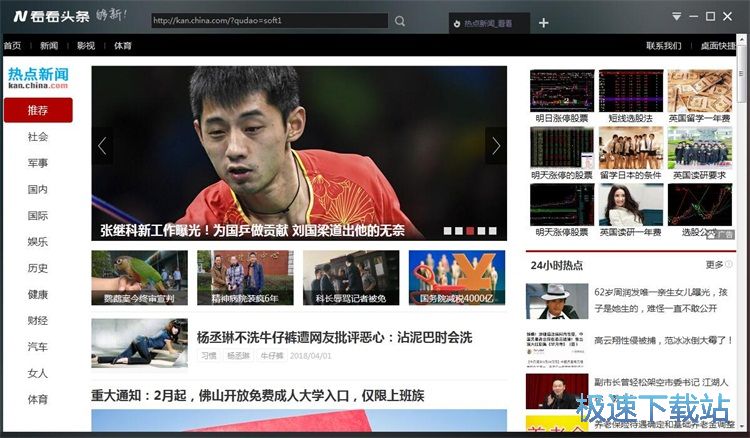
Task: Select 军事 in the left sidebar
Action: (38, 163)
